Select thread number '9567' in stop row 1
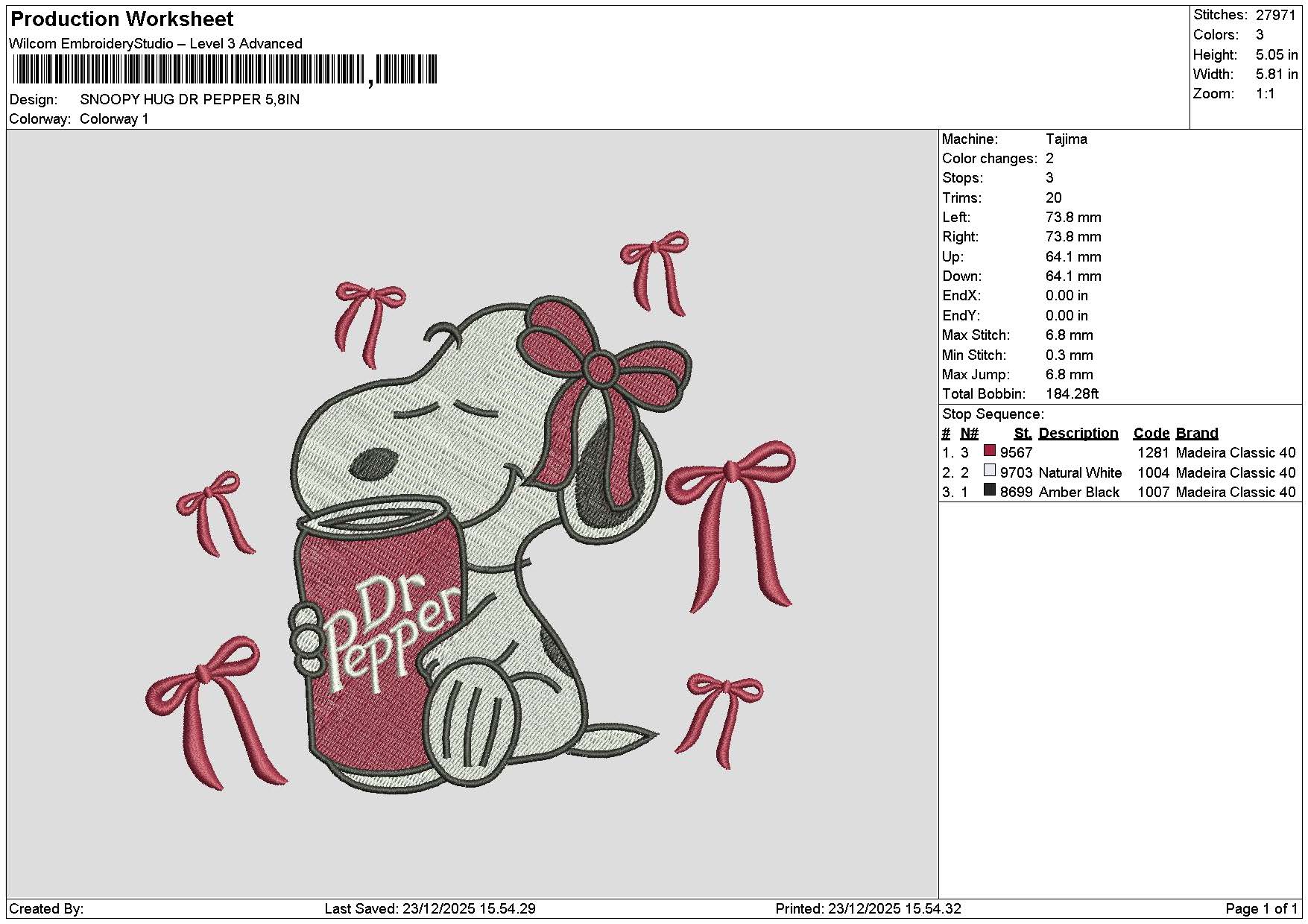Screen dimensions: 1308x924 tap(1017, 453)
